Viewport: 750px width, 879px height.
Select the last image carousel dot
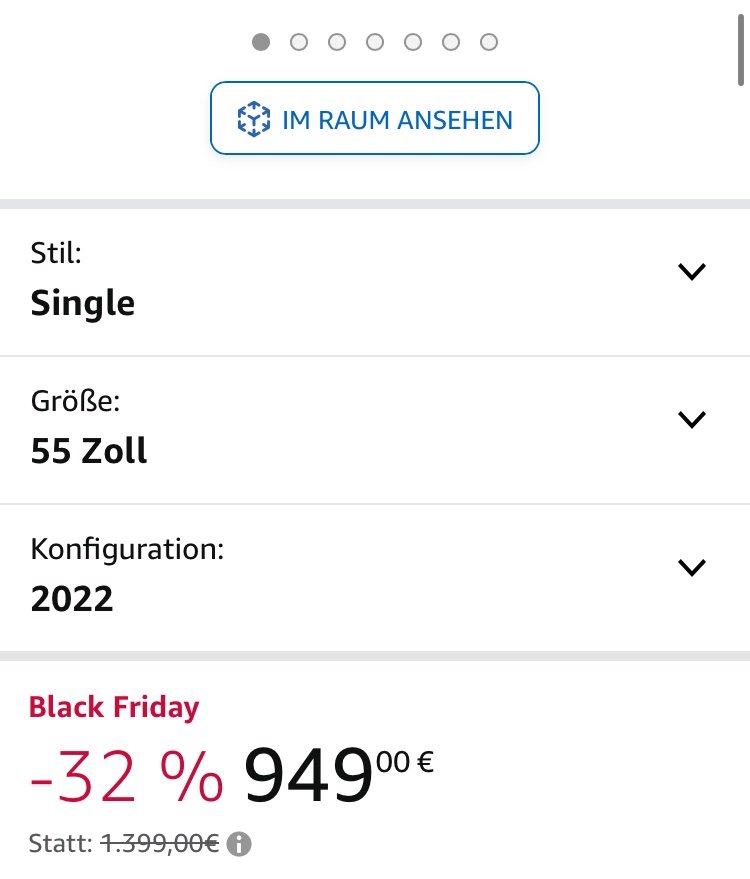tap(489, 42)
